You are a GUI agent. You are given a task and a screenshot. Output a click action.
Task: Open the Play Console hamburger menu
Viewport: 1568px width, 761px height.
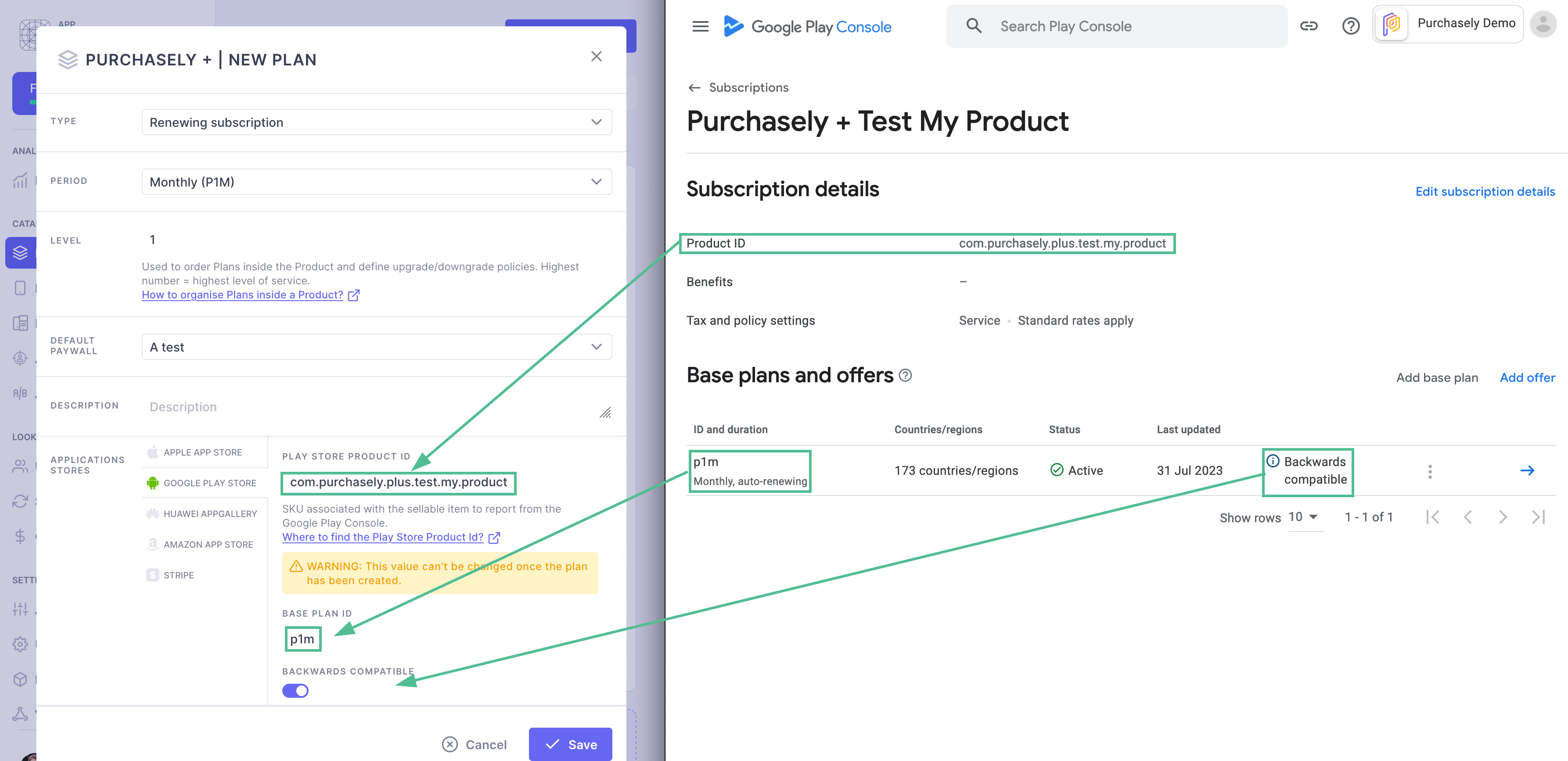click(701, 26)
